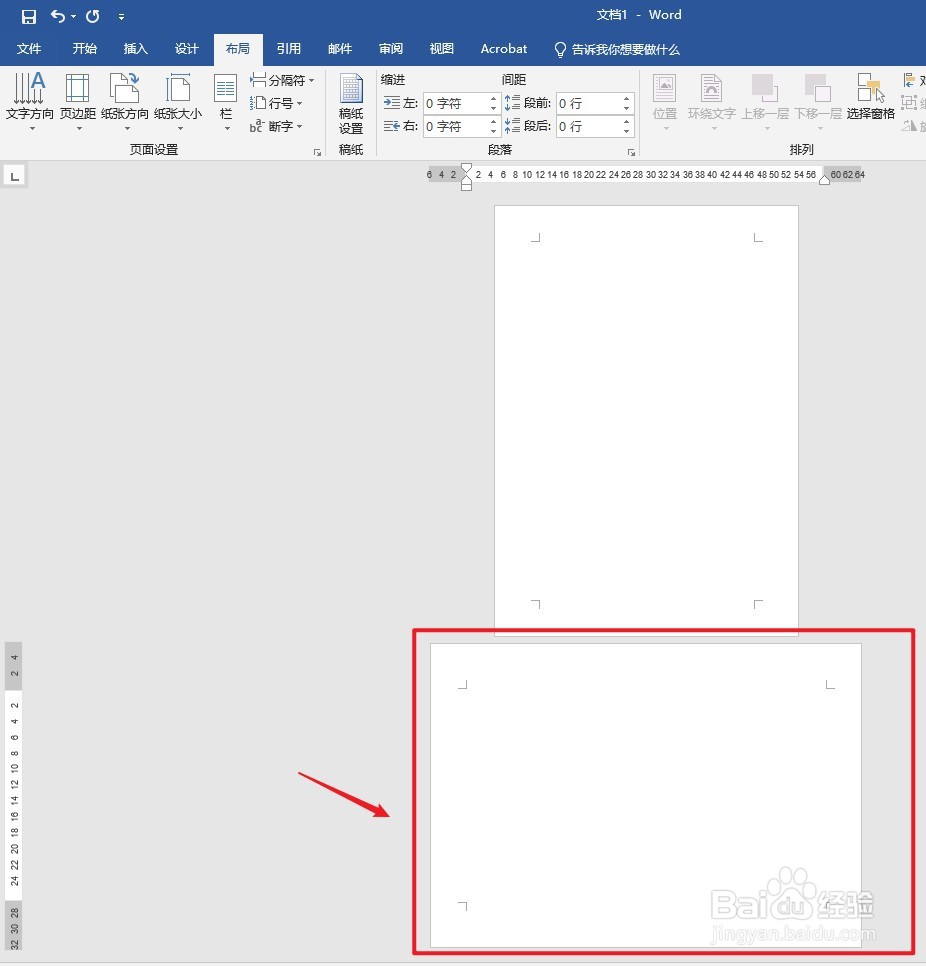Switch to the 审阅 tab
This screenshot has height=966, width=926.
391,49
